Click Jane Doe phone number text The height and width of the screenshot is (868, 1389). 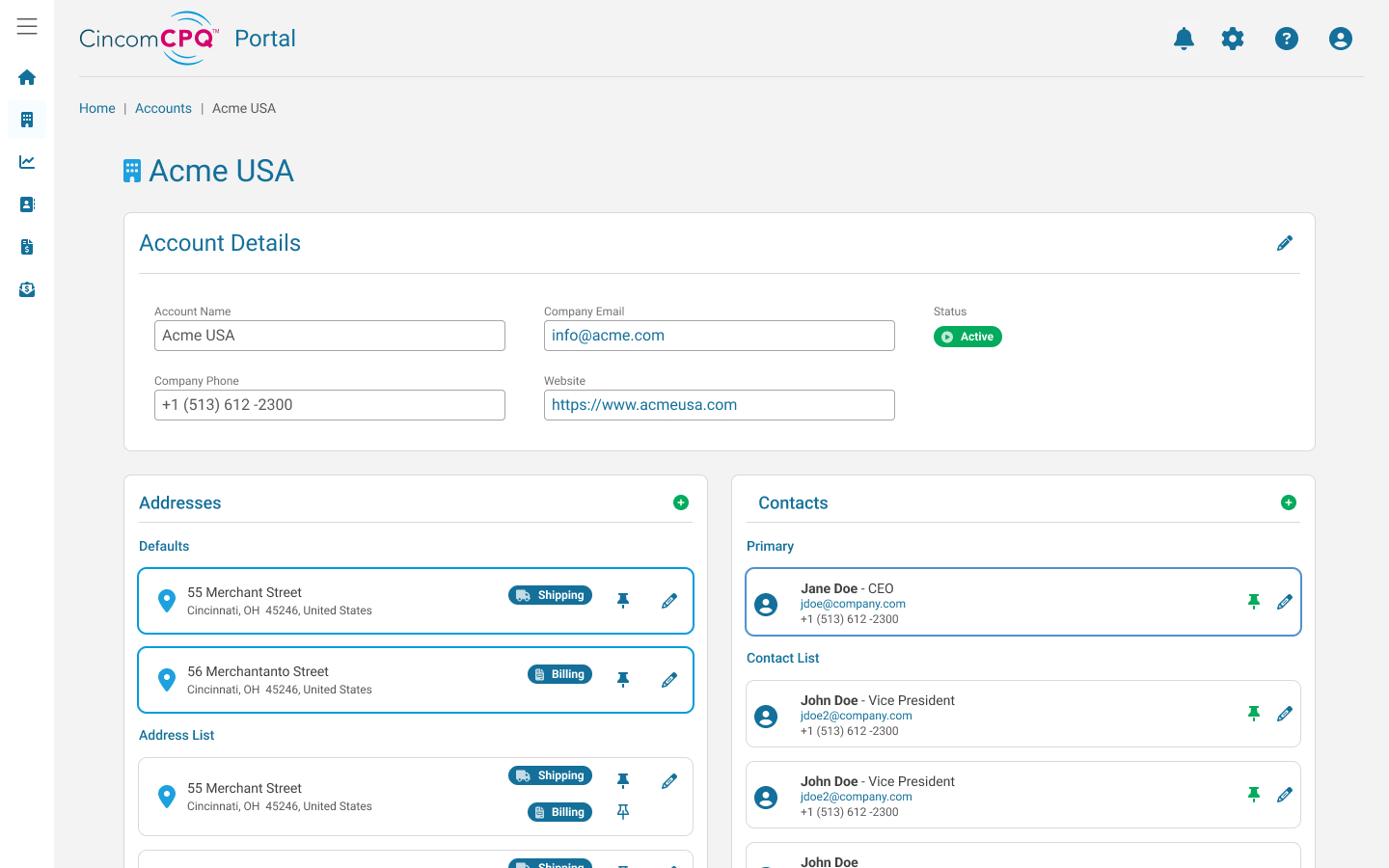click(x=850, y=619)
